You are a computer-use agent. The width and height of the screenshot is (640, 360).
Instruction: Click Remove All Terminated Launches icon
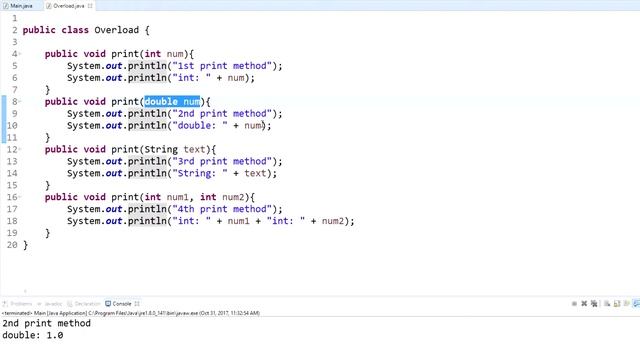[x=594, y=304]
